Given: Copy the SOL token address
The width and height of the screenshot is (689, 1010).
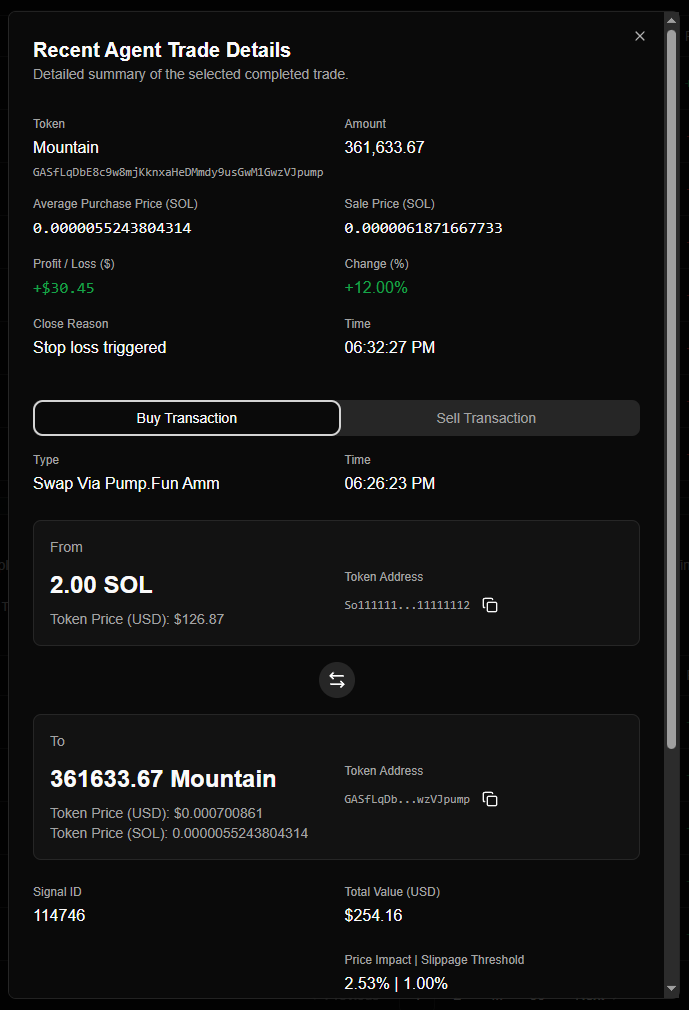Looking at the screenshot, I should [490, 605].
